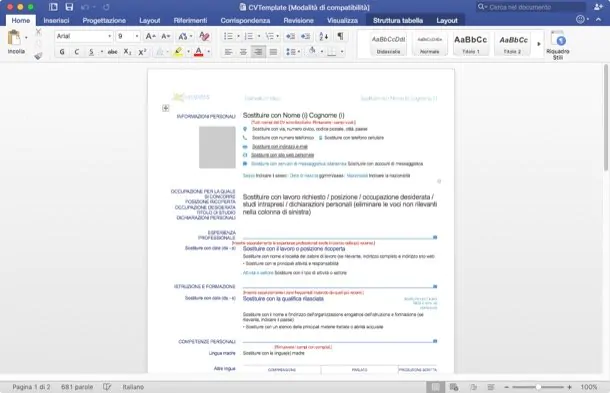The width and height of the screenshot is (610, 393).
Task: Open the Arial font name dropdown
Action: tap(110, 36)
